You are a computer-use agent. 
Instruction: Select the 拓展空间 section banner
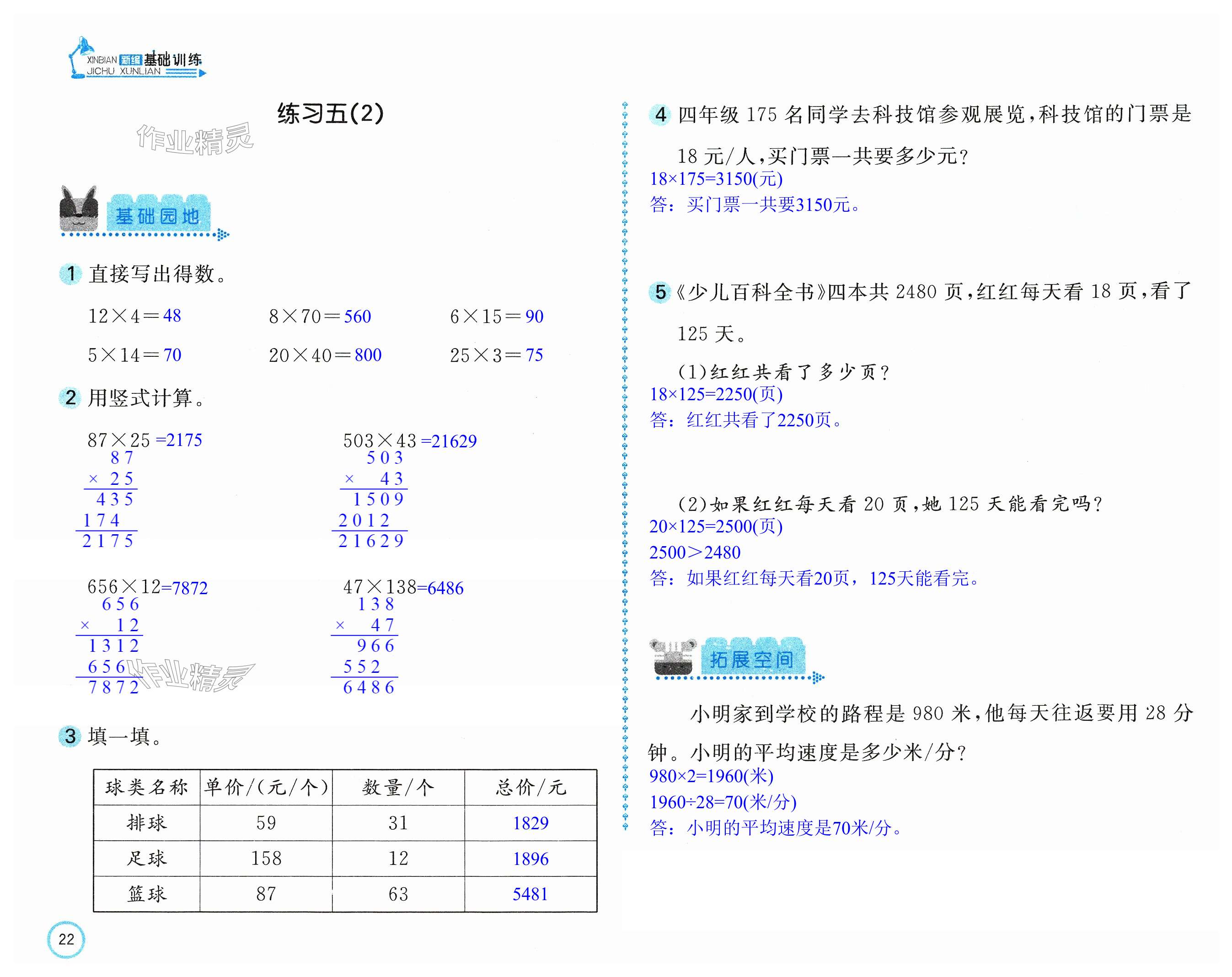(x=751, y=659)
